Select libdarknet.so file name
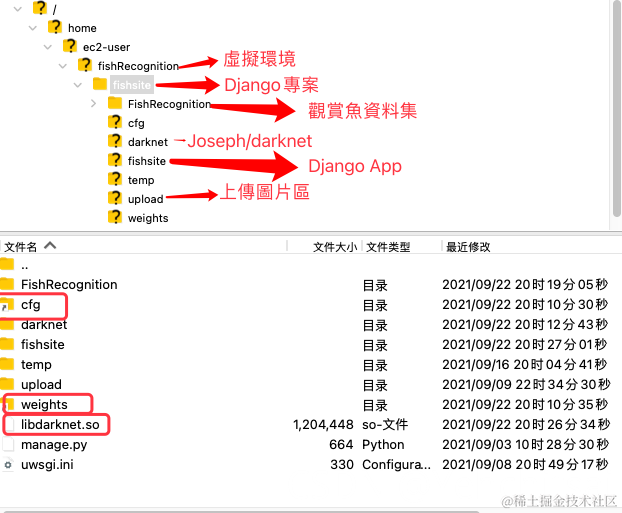Screen dimensions: 622x513 (60, 425)
